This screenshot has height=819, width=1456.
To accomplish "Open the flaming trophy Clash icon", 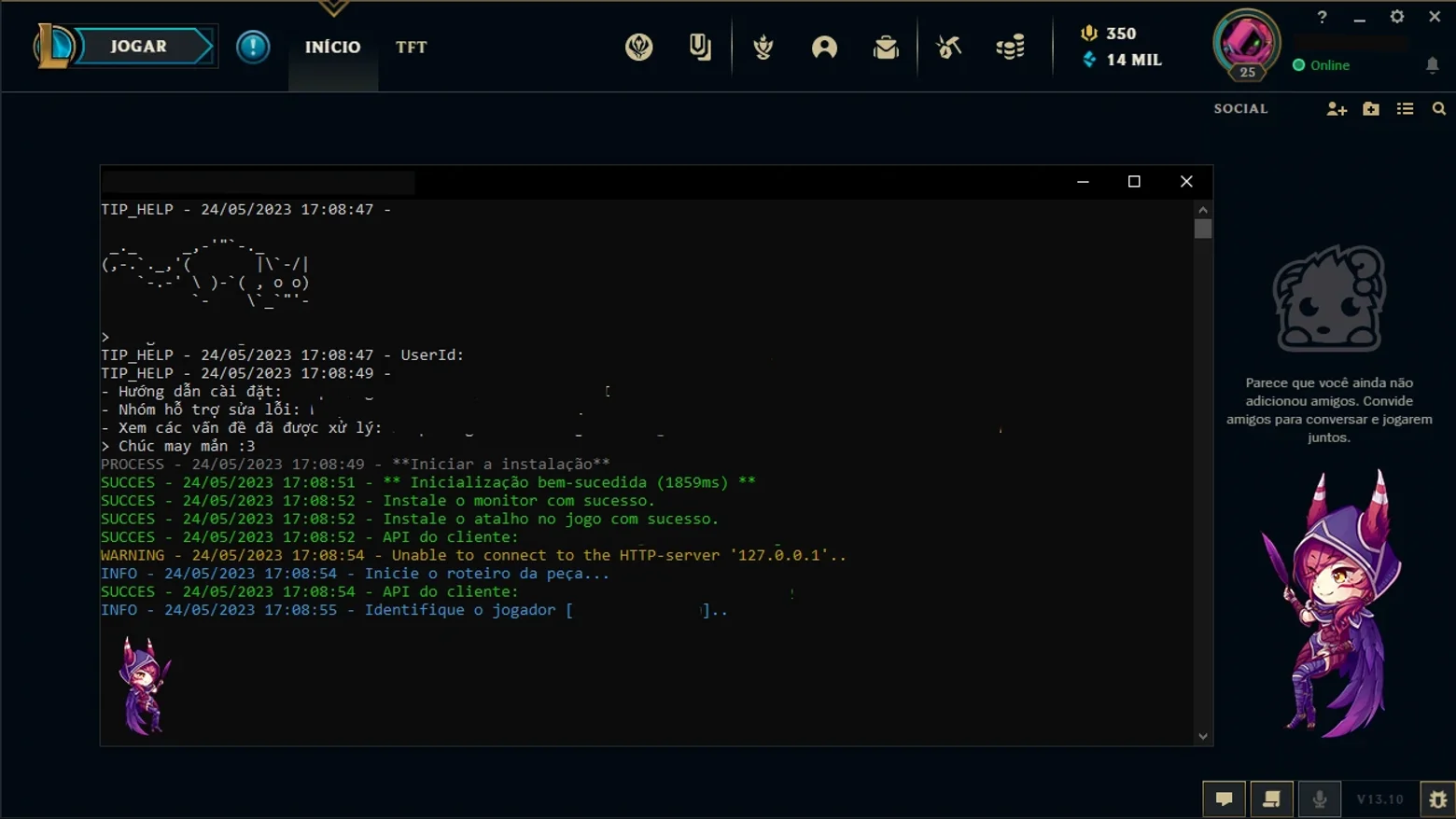I will [763, 47].
